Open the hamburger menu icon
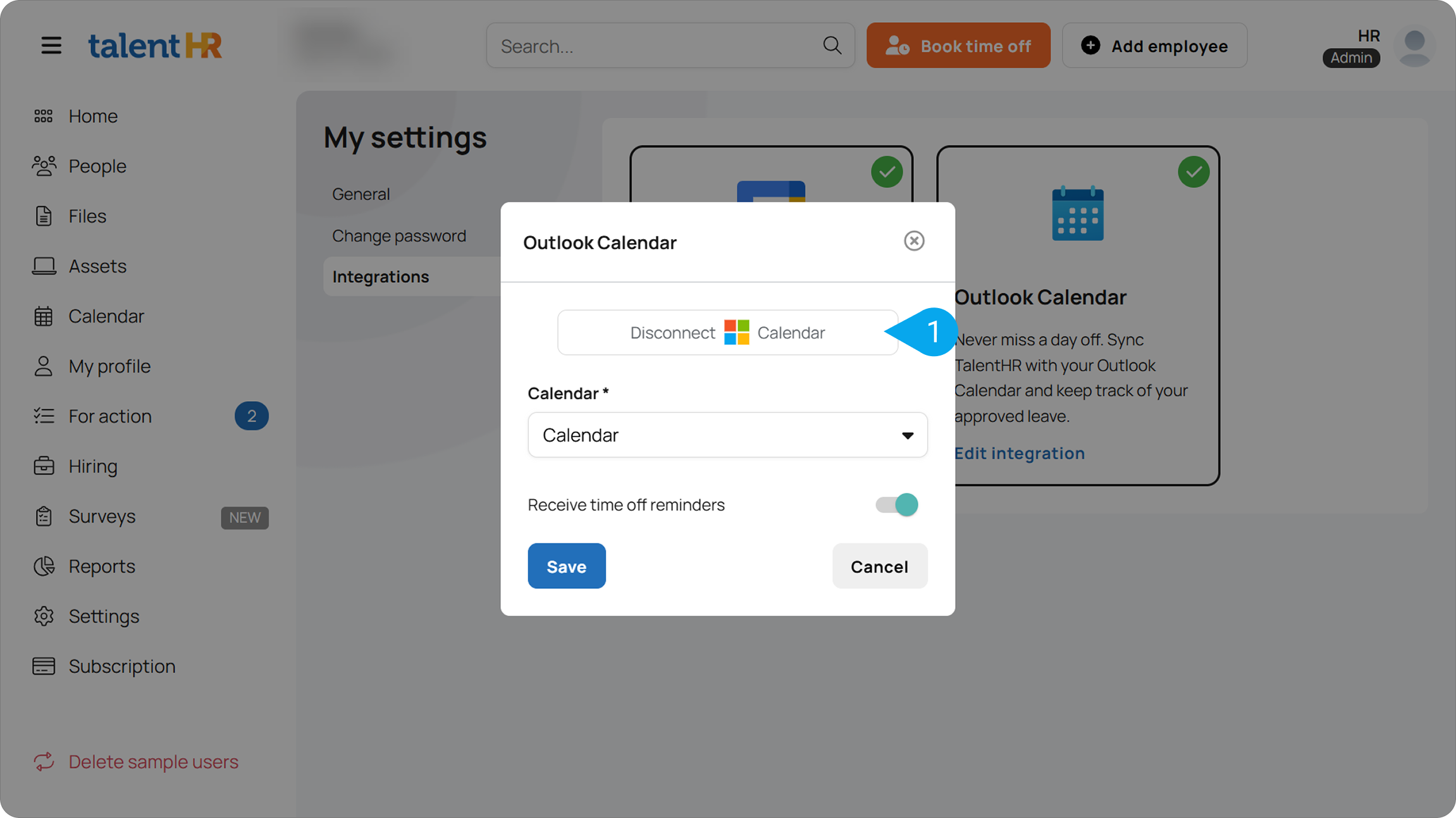This screenshot has height=818, width=1456. coord(51,46)
